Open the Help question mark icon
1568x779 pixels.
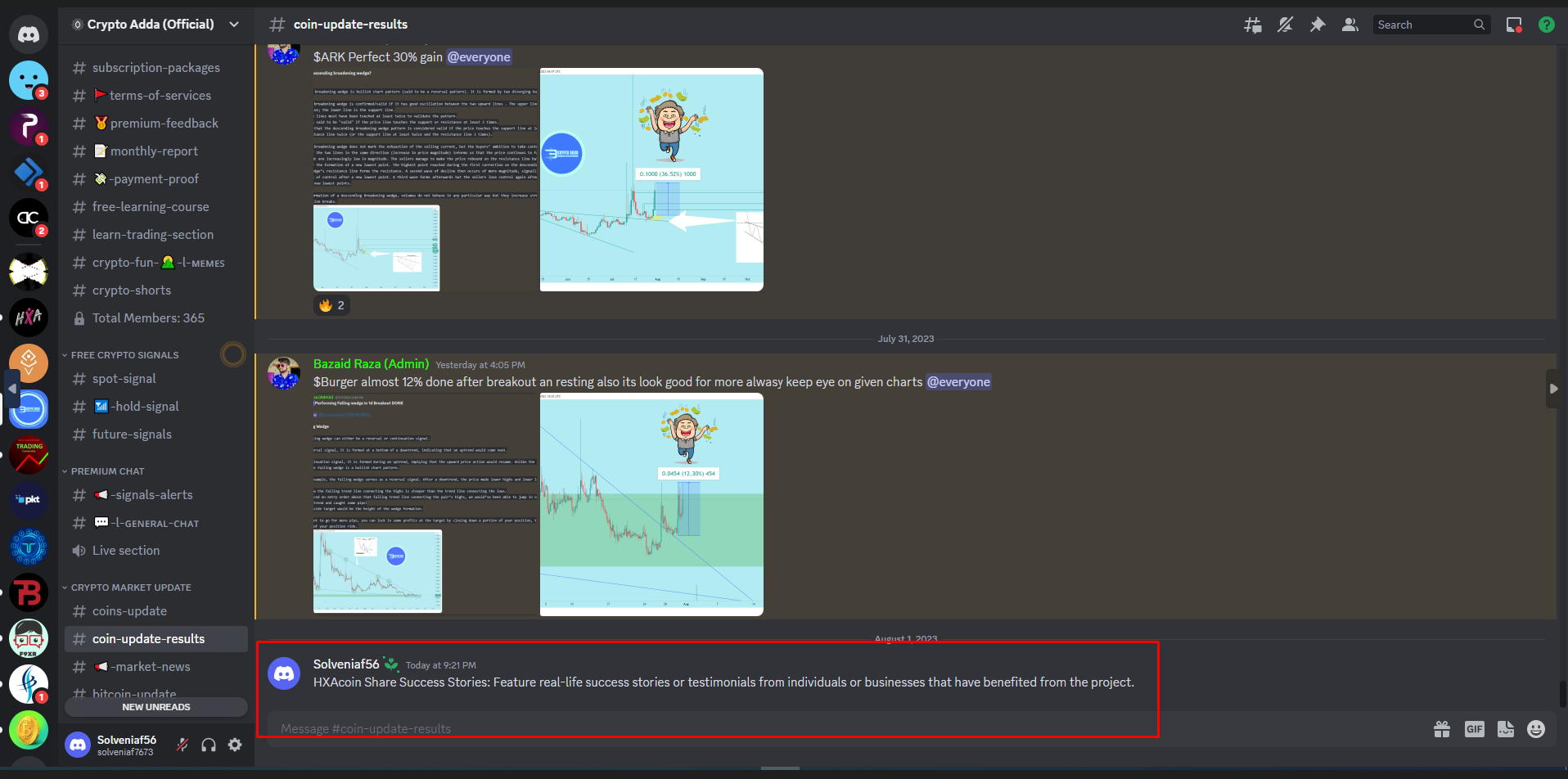(x=1546, y=25)
